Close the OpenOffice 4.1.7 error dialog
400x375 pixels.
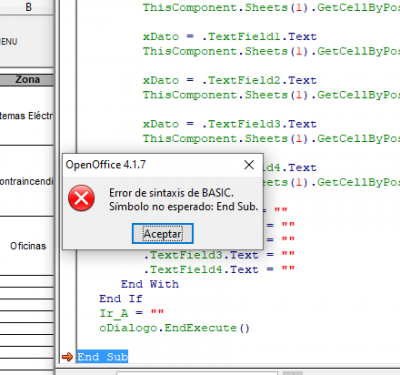[x=249, y=165]
